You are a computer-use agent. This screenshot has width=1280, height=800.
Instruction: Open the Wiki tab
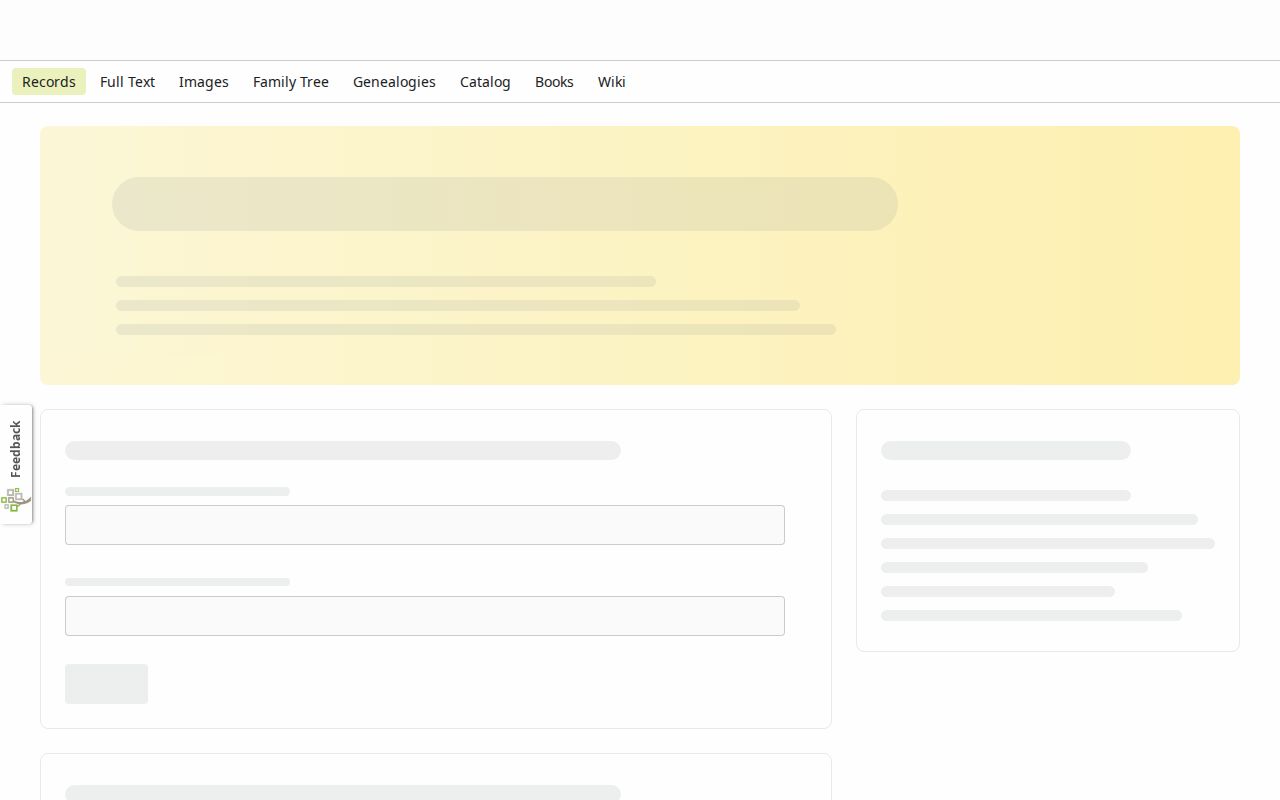(612, 82)
